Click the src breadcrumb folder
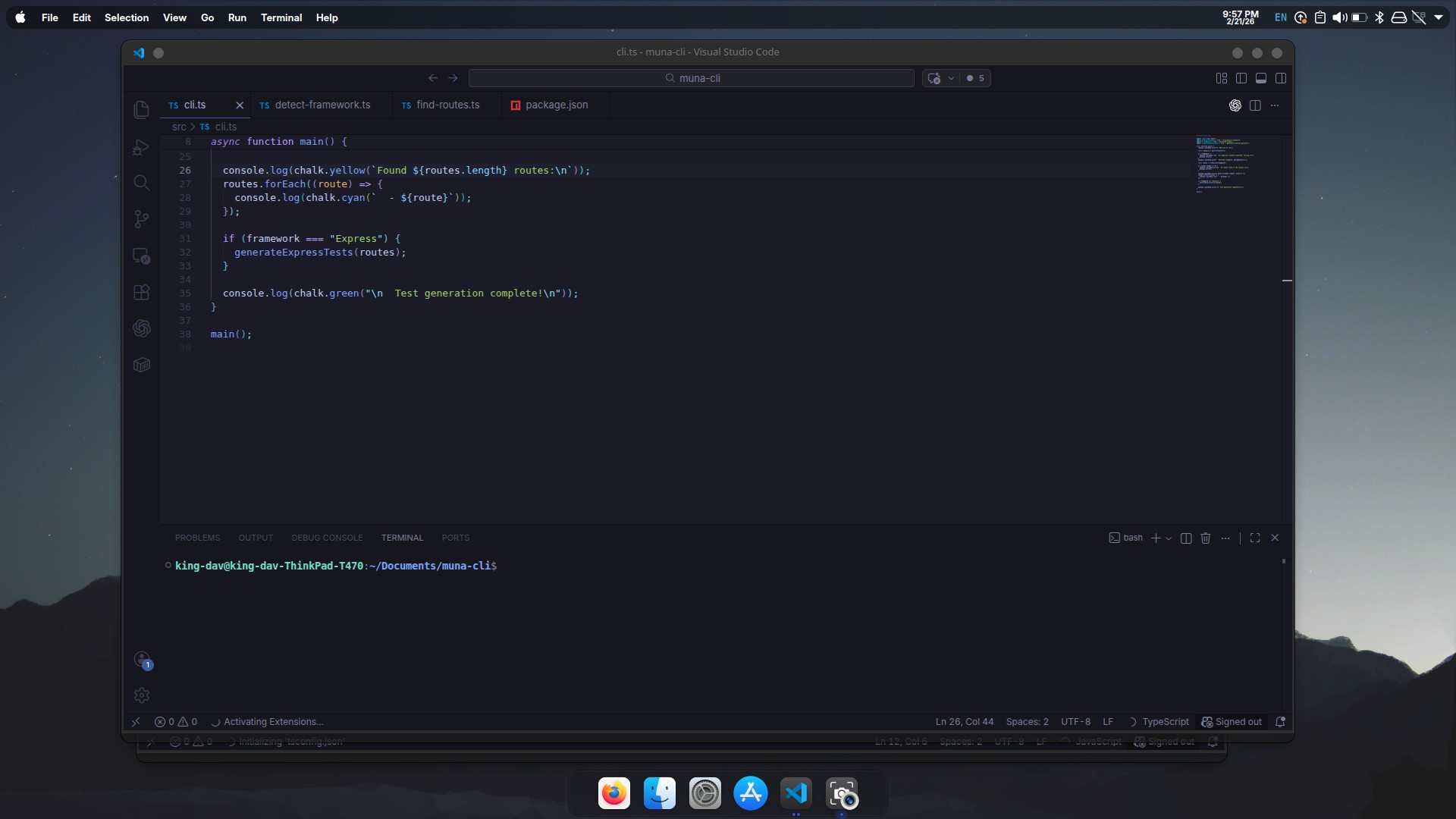1456x819 pixels. (179, 127)
